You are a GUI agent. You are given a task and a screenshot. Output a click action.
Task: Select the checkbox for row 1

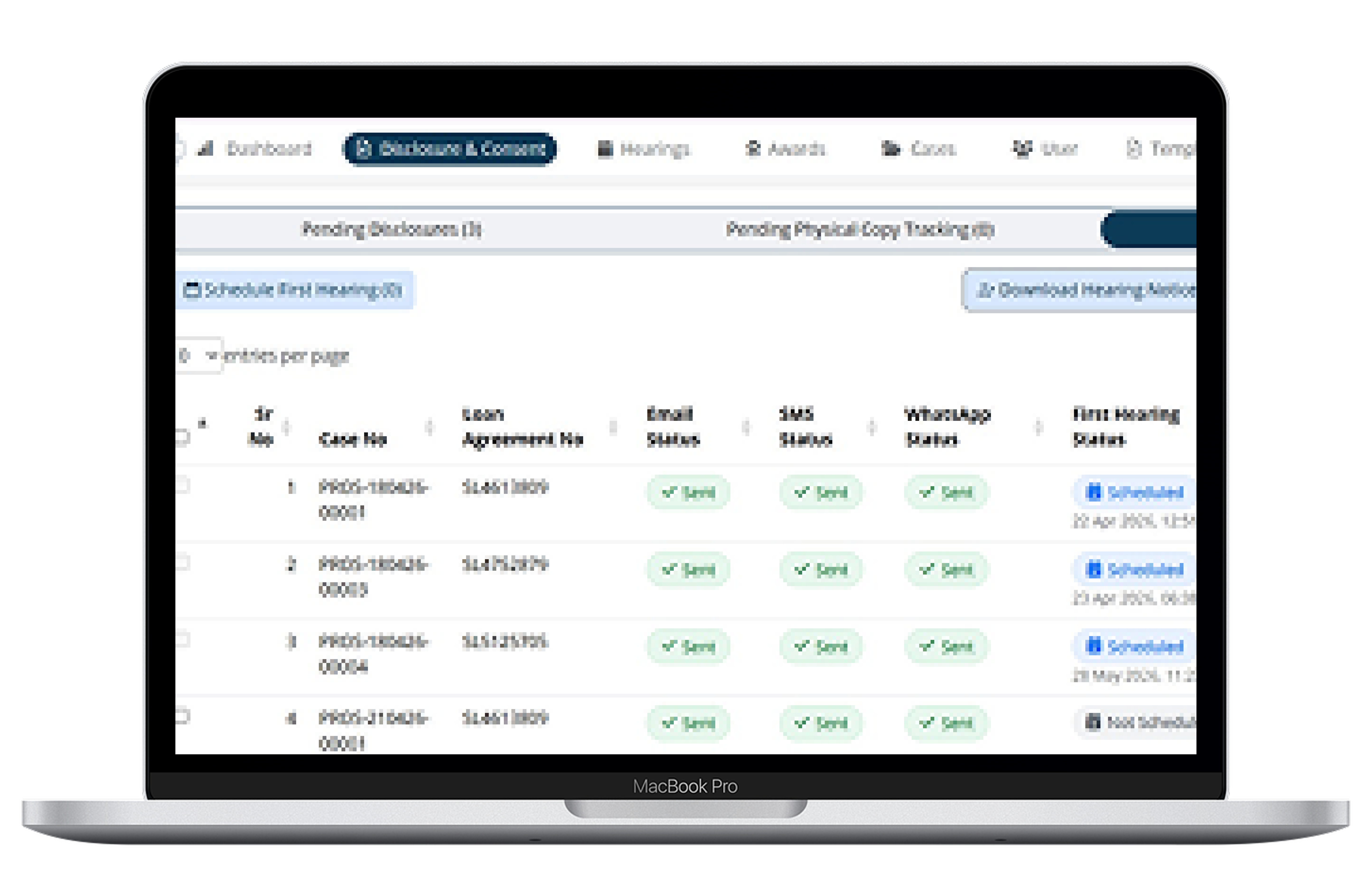click(x=182, y=485)
